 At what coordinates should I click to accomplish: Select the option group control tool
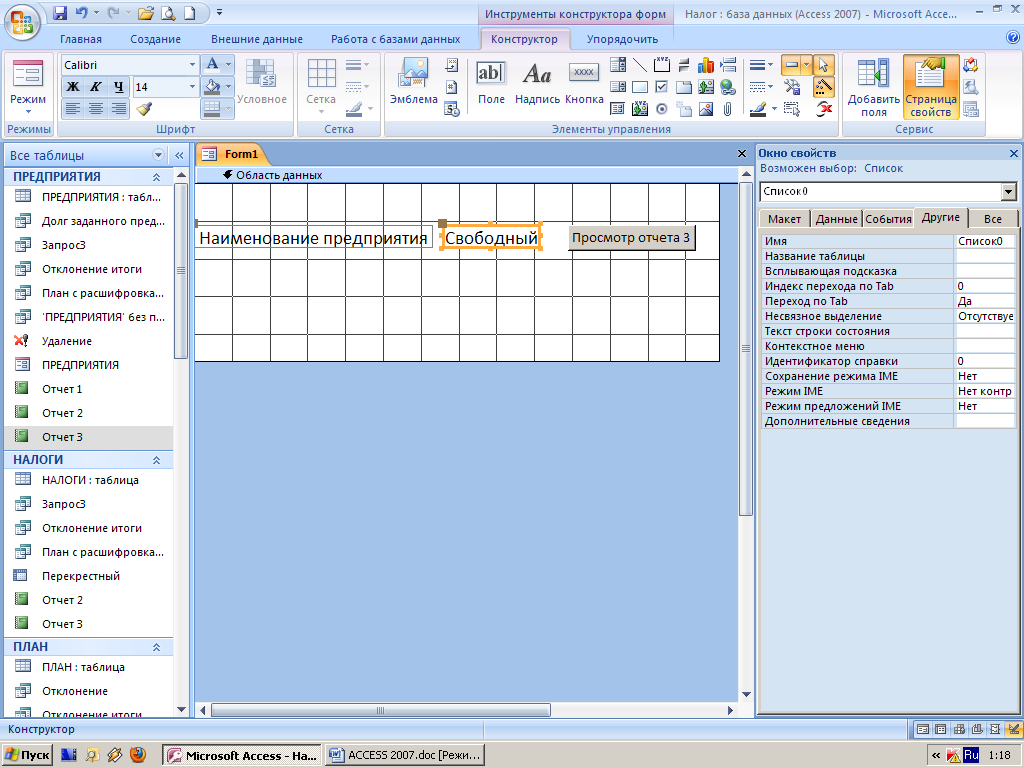point(662,65)
